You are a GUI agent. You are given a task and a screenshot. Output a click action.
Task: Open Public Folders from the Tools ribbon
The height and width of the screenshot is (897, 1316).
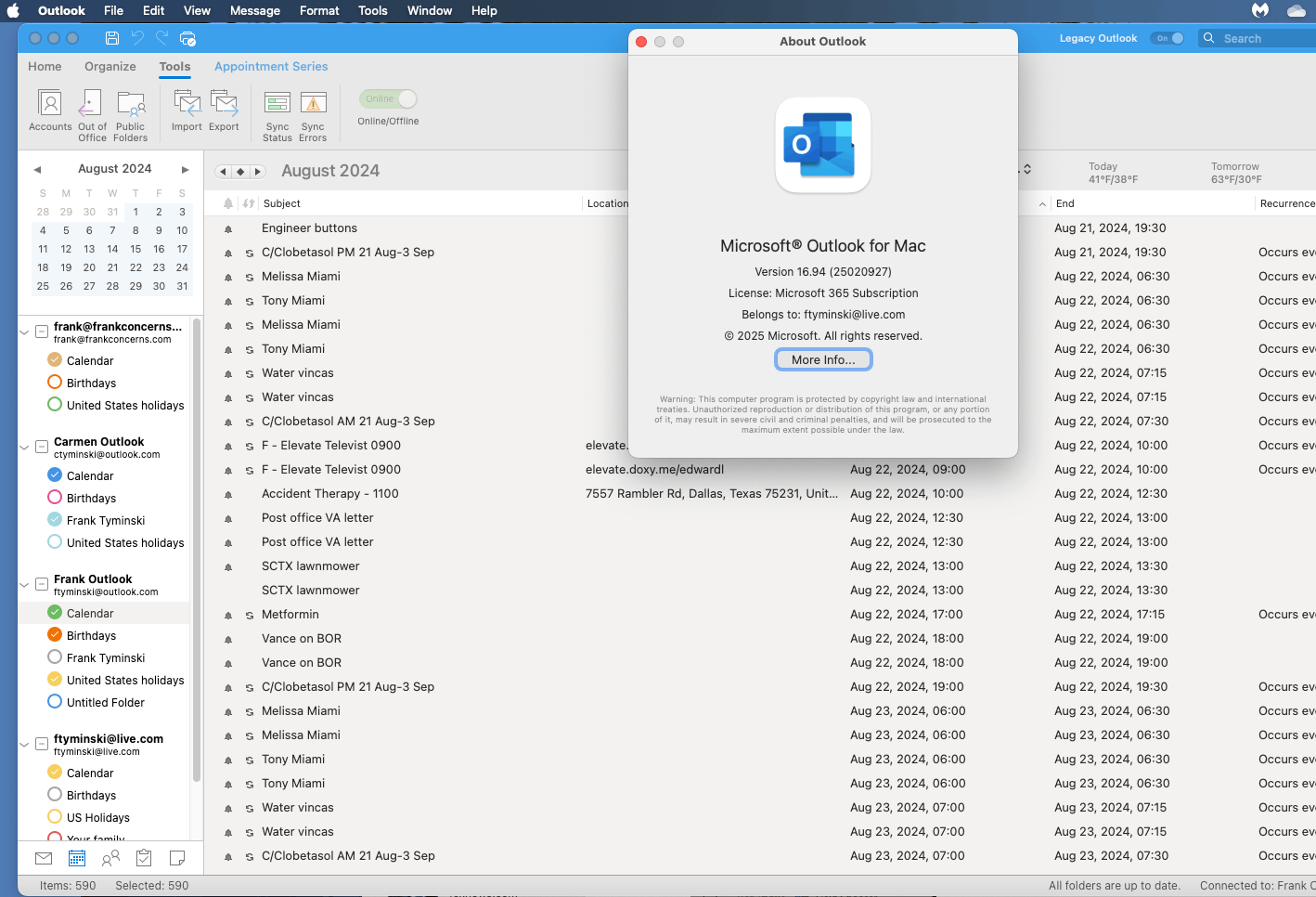[x=130, y=111]
